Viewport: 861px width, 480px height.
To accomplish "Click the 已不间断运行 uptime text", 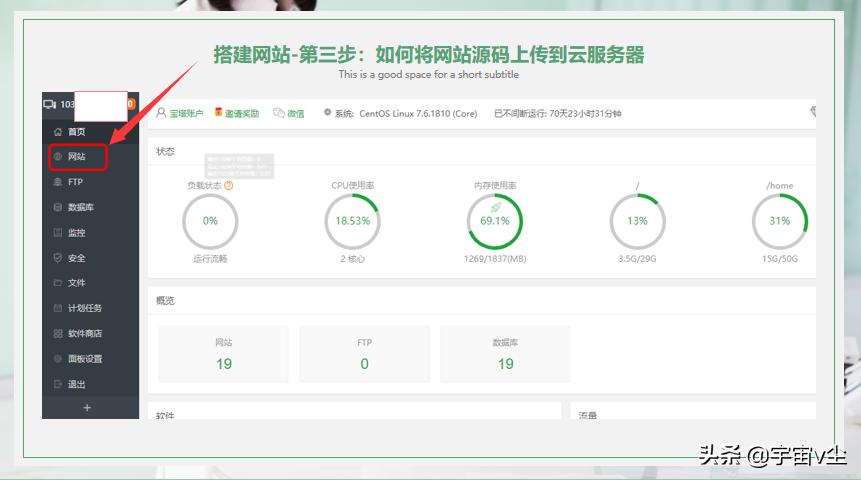I will [x=558, y=114].
